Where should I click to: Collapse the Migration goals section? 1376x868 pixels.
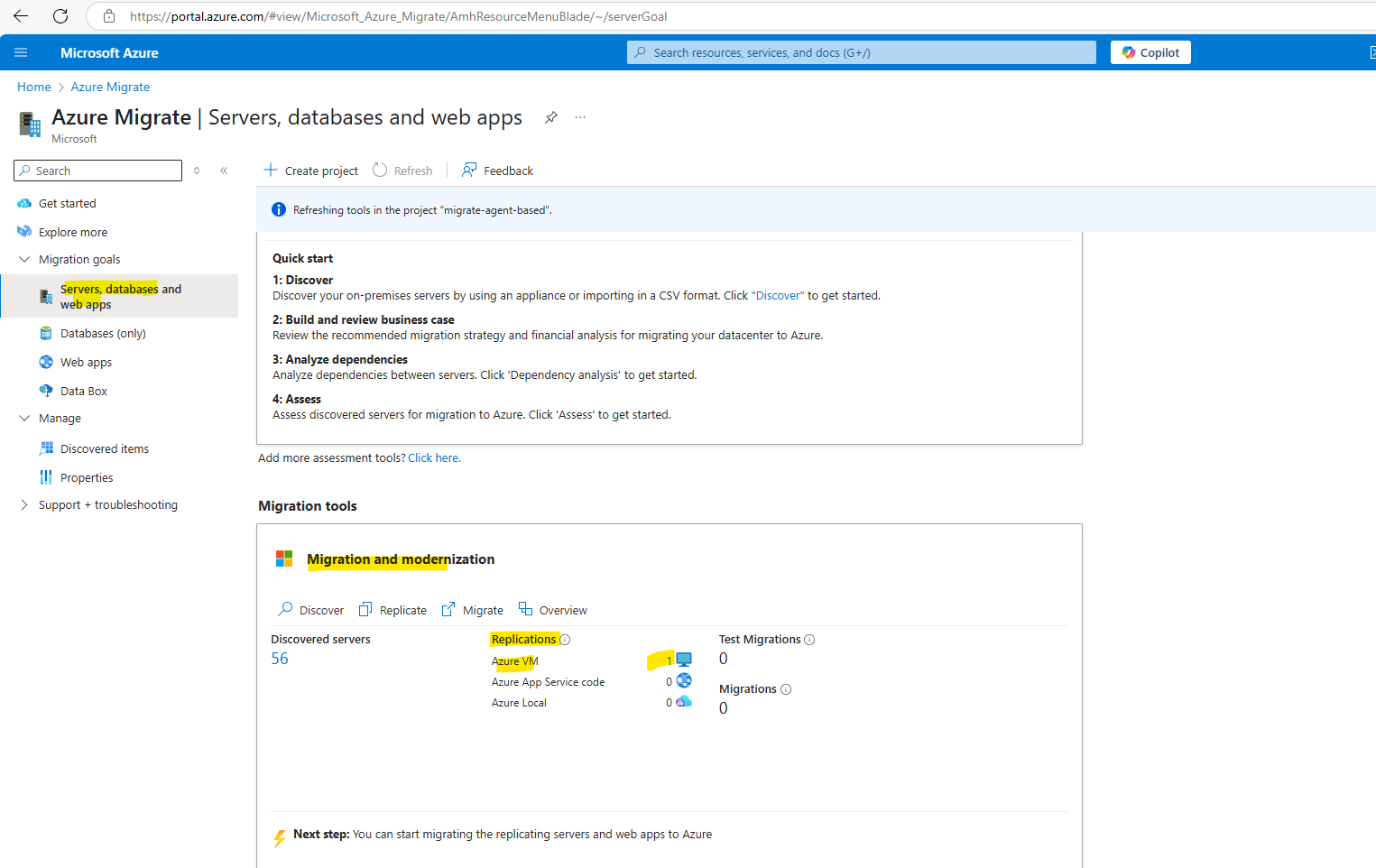click(24, 259)
